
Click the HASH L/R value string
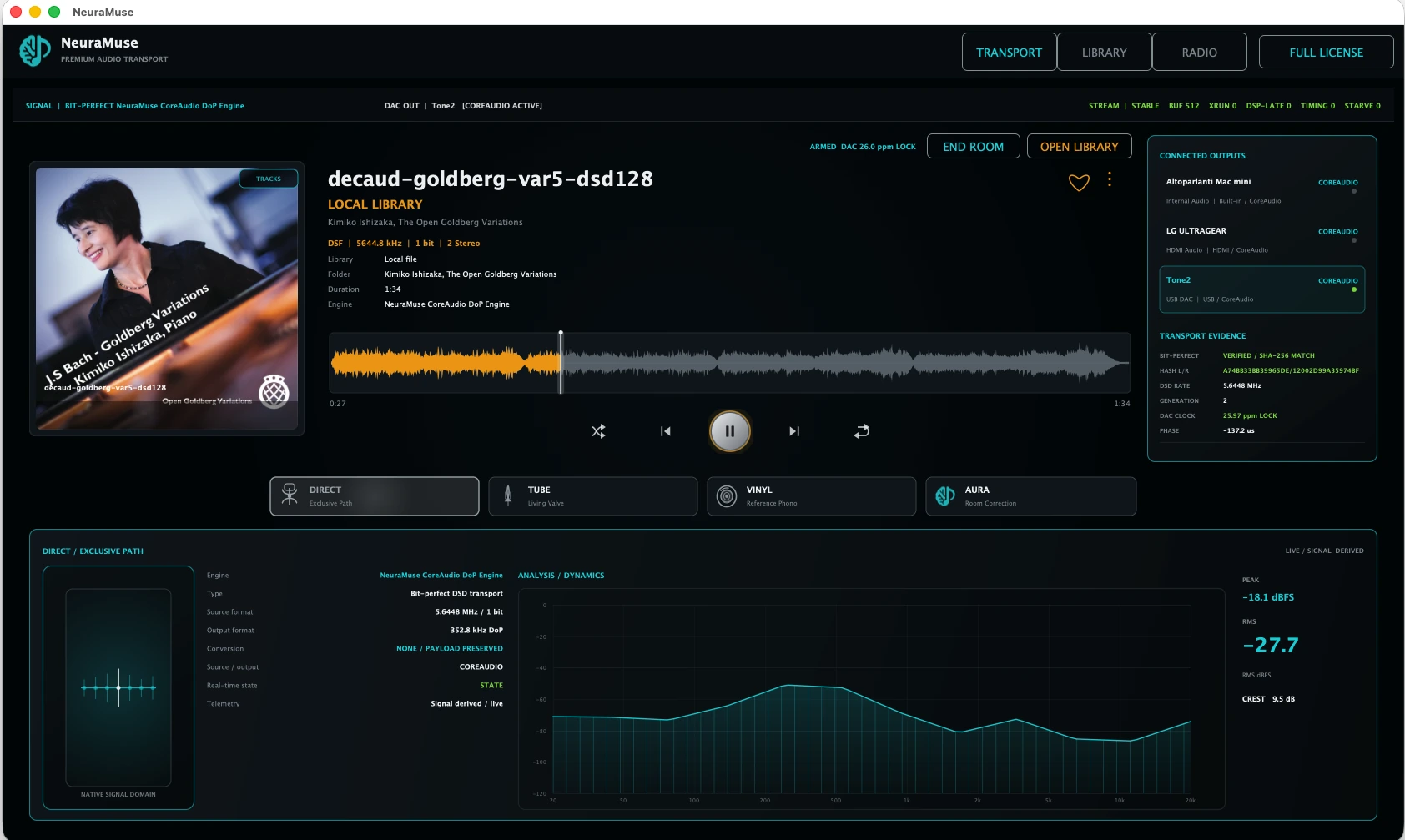click(x=1291, y=370)
